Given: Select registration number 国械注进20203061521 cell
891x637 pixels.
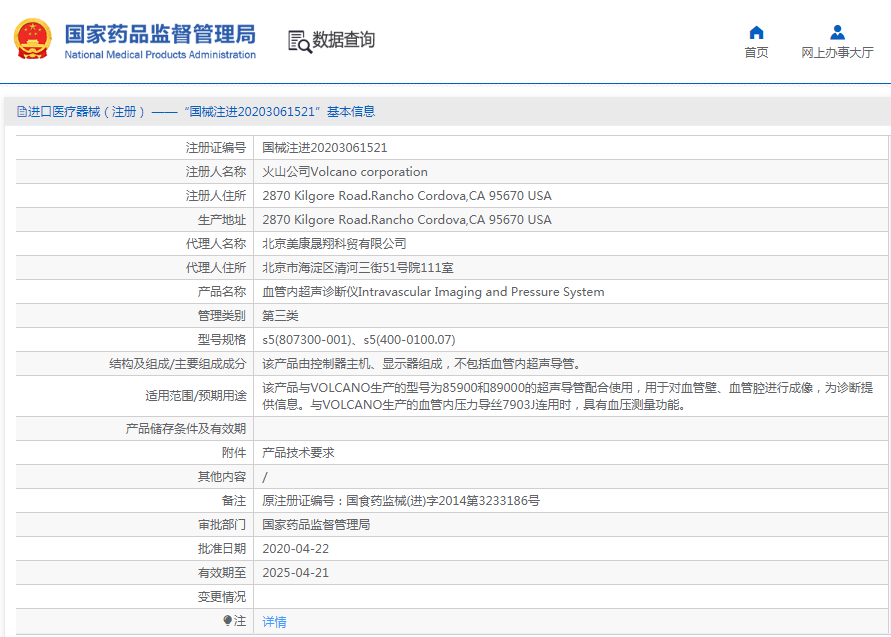Looking at the screenshot, I should coord(325,148).
